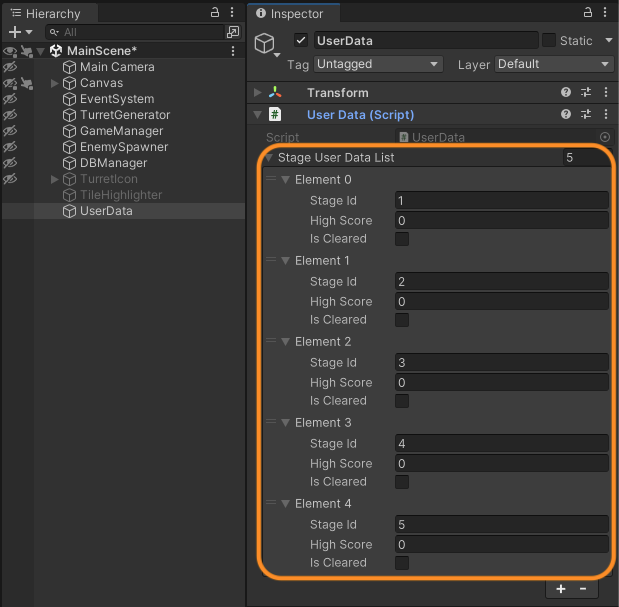Open MainScene options kebab menu
The image size is (619, 607).
coord(233,51)
